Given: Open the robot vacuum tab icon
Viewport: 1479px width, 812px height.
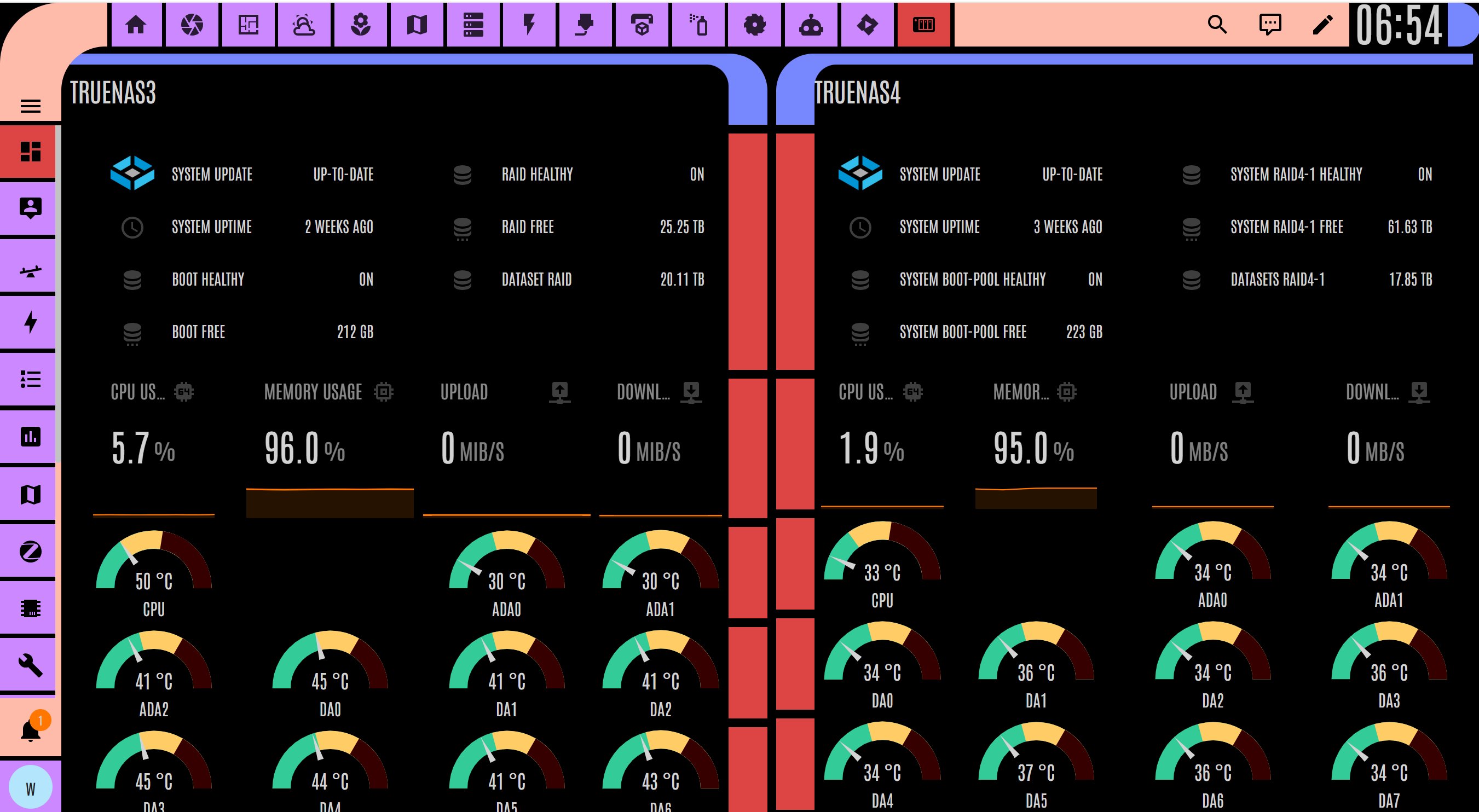Looking at the screenshot, I should (811, 25).
